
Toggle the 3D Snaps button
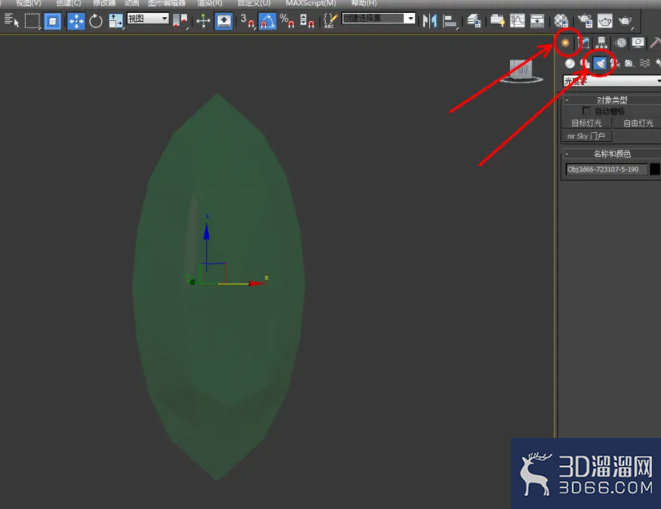[x=247, y=21]
